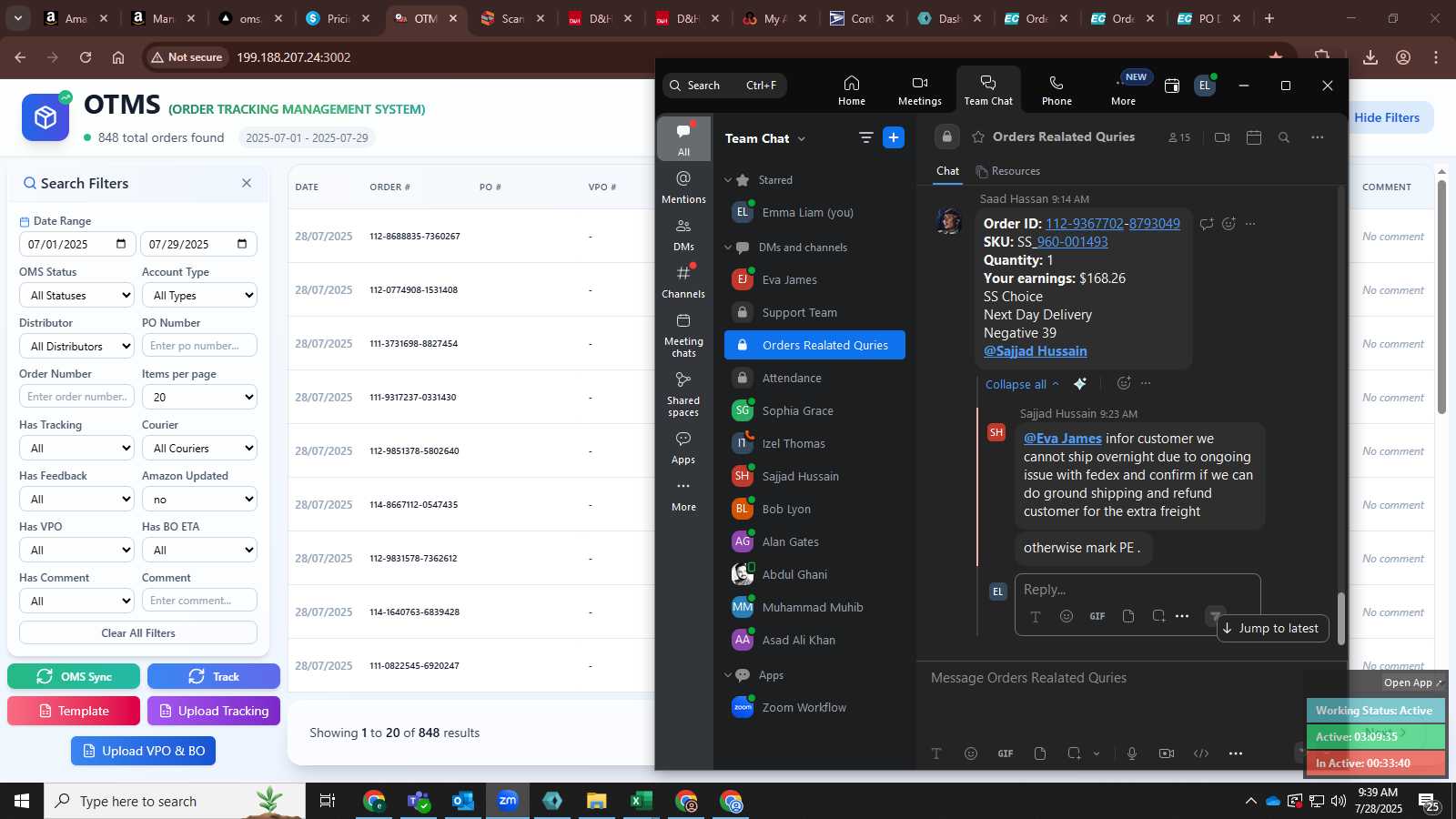Viewport: 1456px width, 819px height.
Task: Open DMs in the Zoom sidebar
Action: (683, 234)
